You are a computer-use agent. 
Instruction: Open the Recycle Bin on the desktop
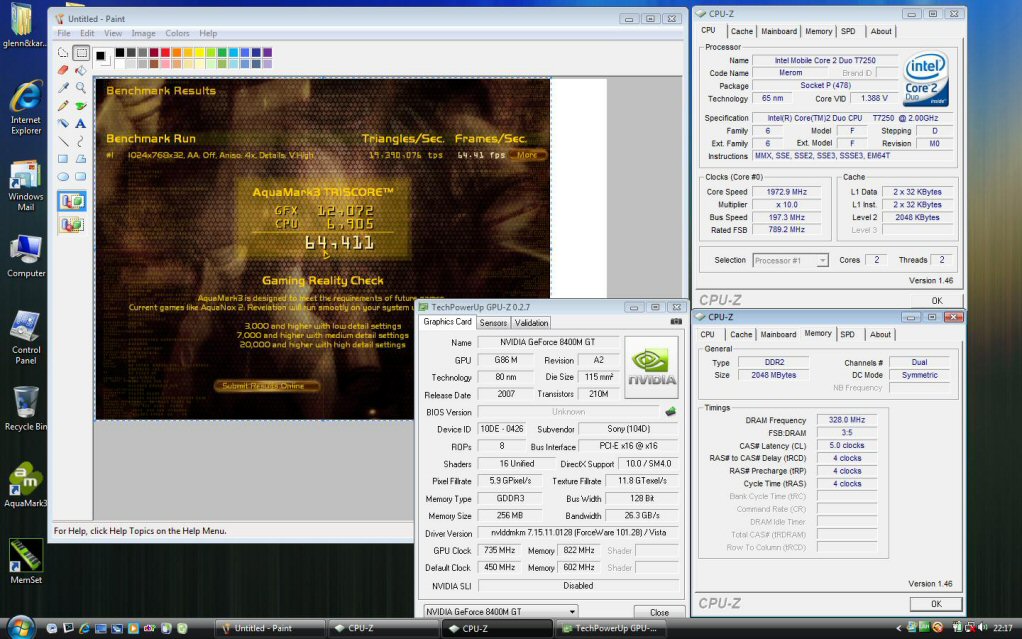click(x=25, y=409)
